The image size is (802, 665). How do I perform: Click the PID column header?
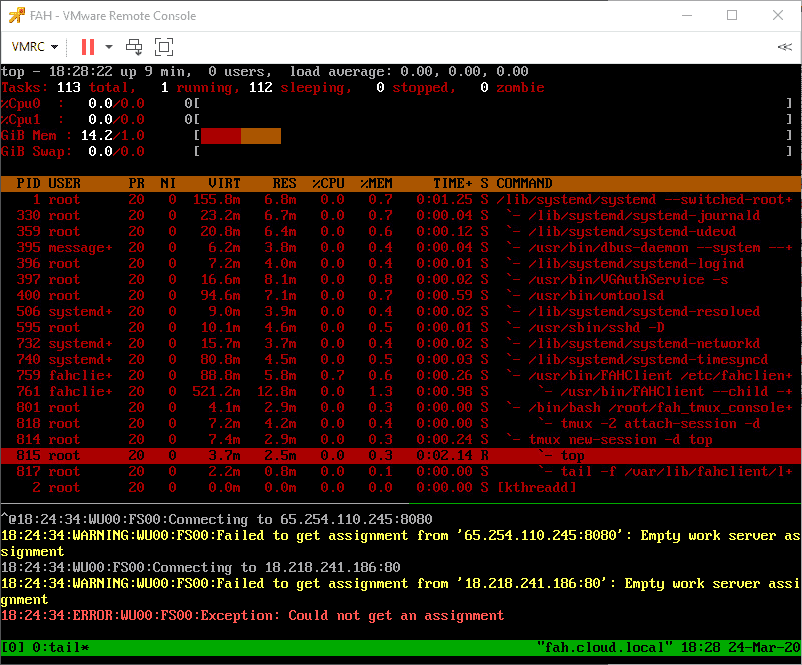[29, 183]
